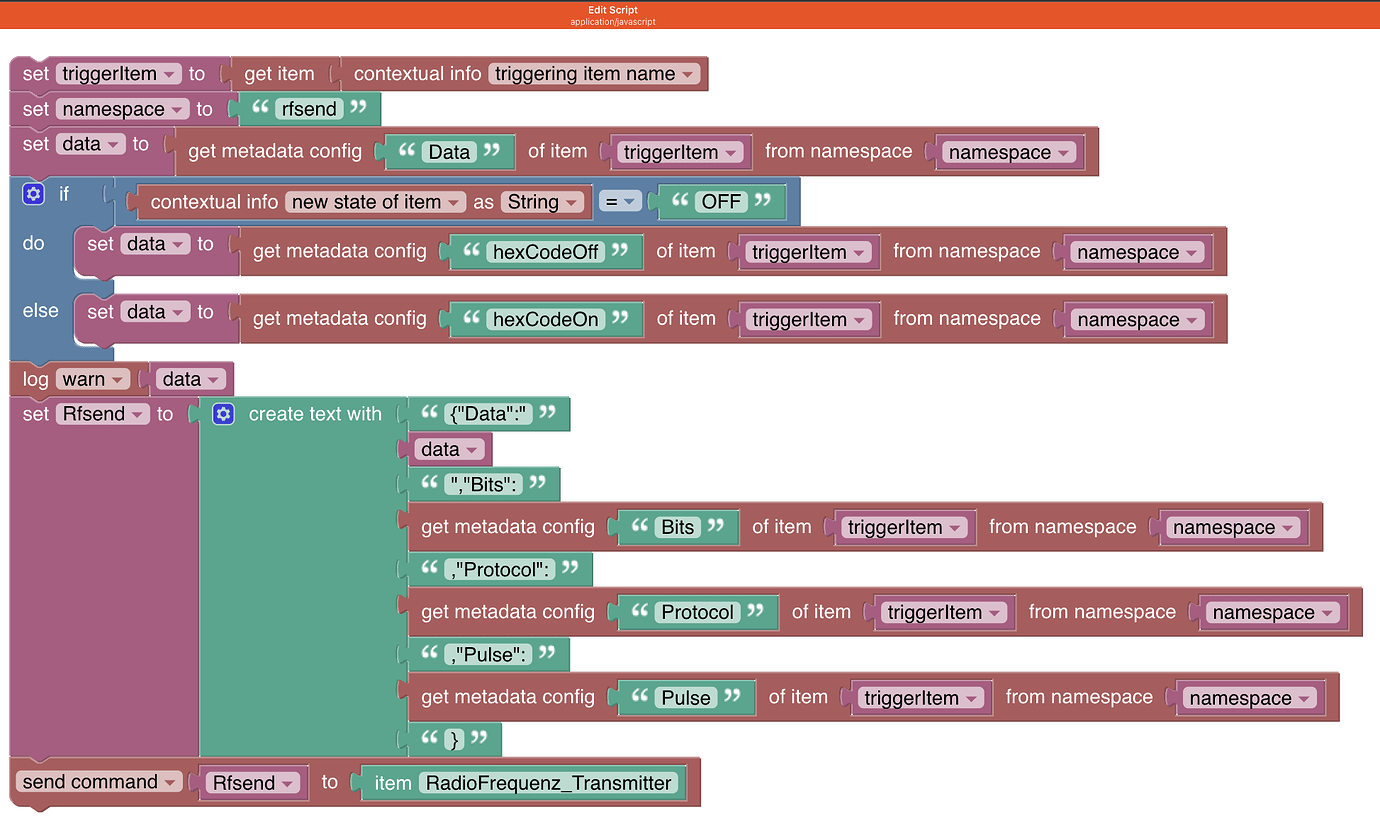Edit the 'hexCodeOn' metadata config key
Image resolution: width=1380 pixels, height=822 pixels.
545,319
